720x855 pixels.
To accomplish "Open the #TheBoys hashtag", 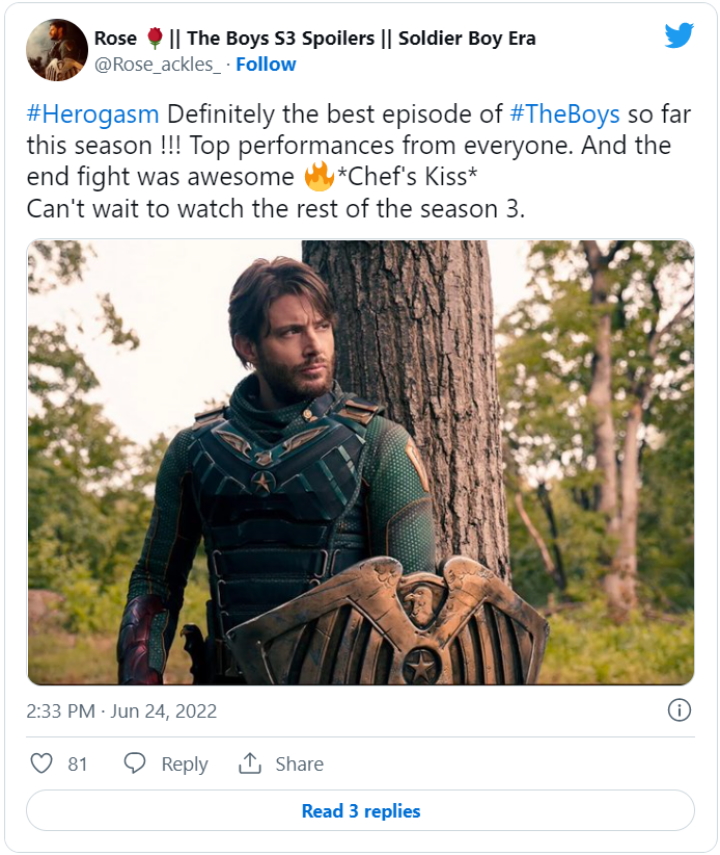I will click(x=564, y=114).
